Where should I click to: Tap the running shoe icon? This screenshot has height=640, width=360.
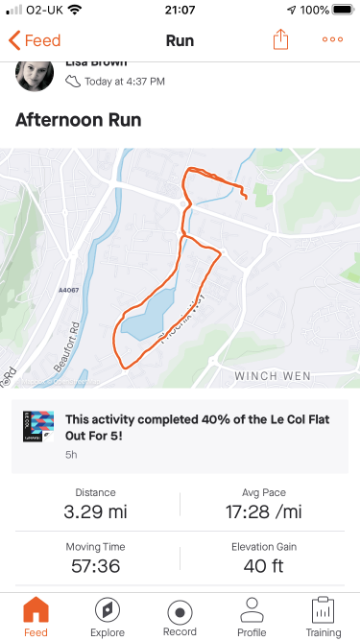pos(73,81)
